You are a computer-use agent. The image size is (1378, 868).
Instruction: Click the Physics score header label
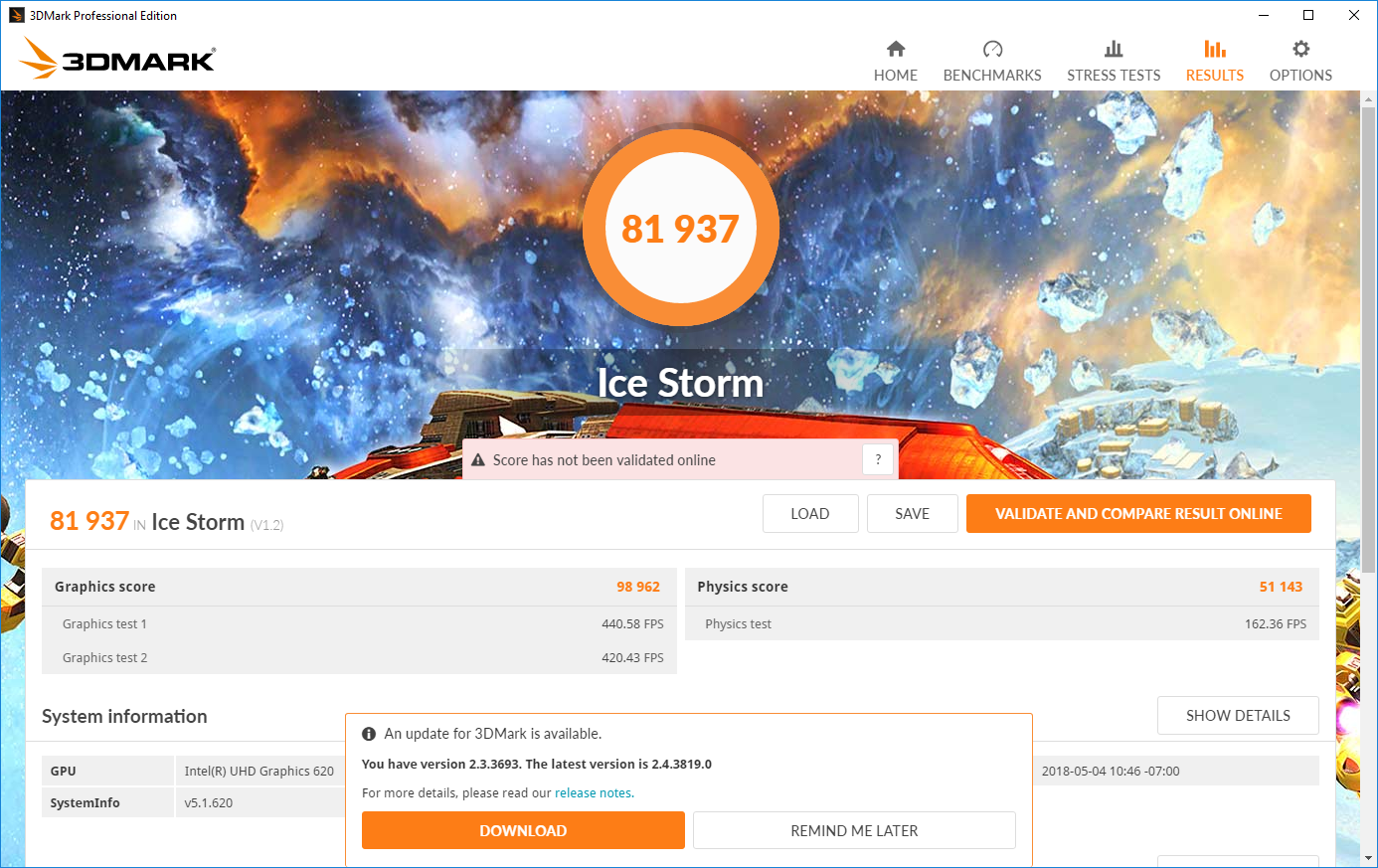pyautogui.click(x=743, y=587)
